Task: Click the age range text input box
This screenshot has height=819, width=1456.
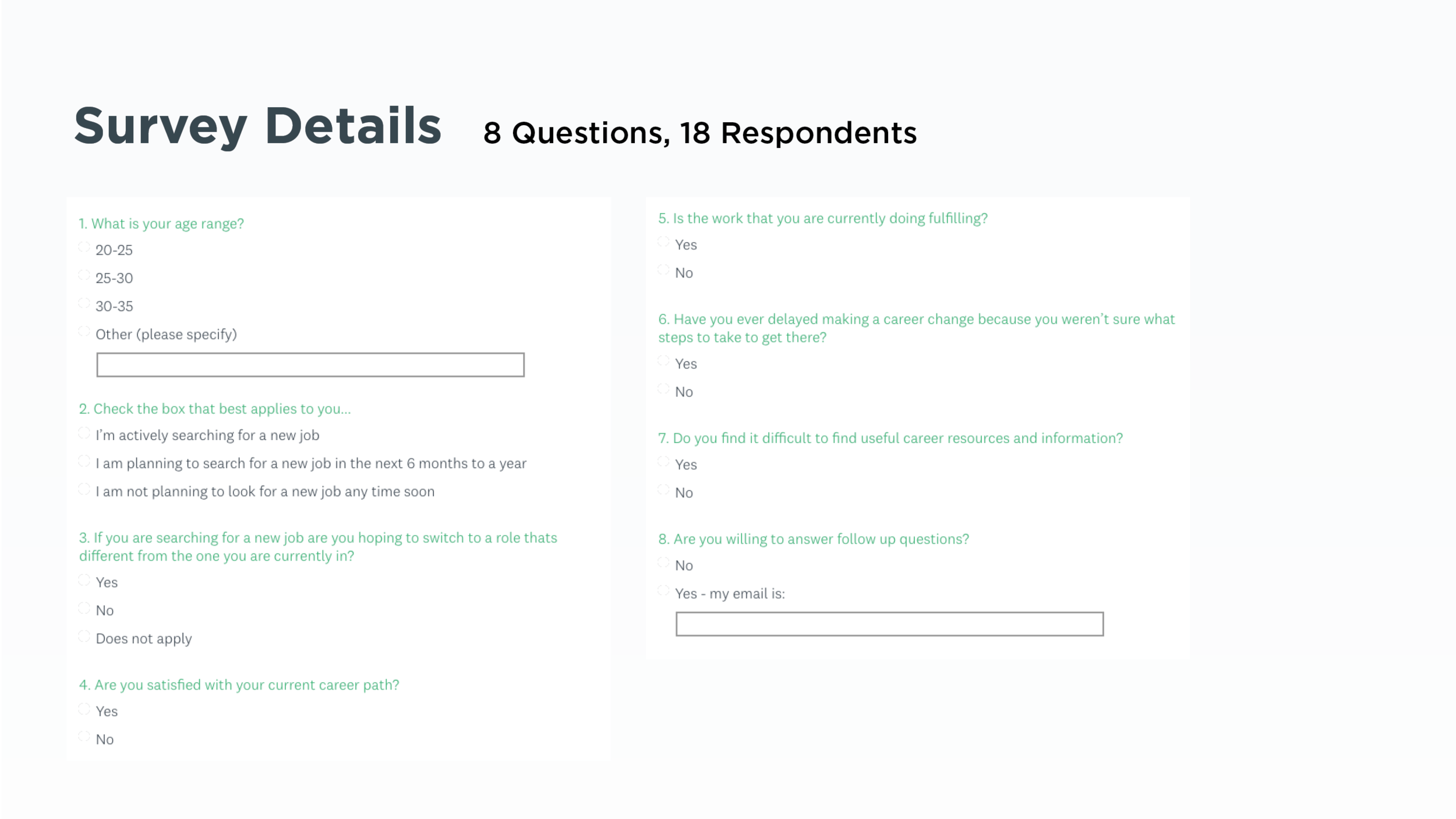Action: pyautogui.click(x=310, y=365)
